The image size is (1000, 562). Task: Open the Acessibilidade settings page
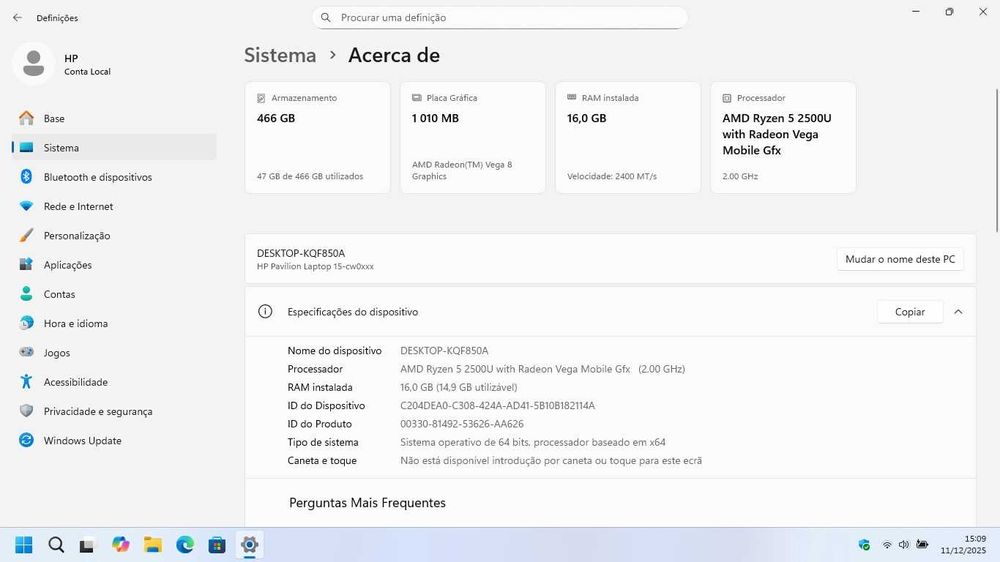pyautogui.click(x=114, y=382)
